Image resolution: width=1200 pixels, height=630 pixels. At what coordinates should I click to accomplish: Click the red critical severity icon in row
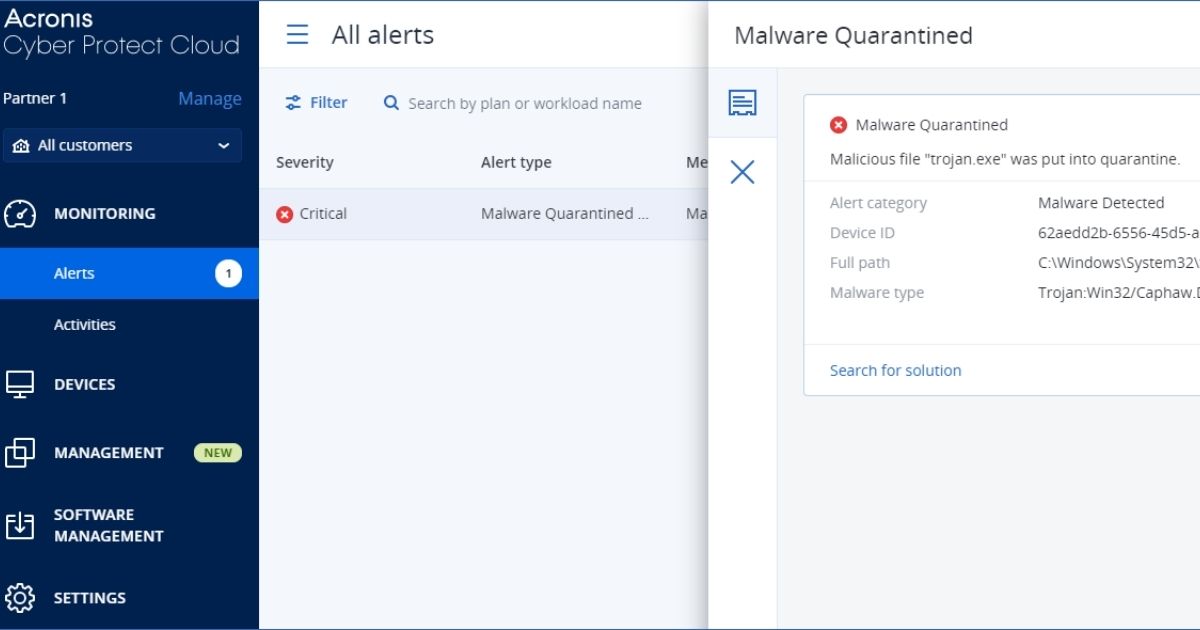pyautogui.click(x=285, y=214)
